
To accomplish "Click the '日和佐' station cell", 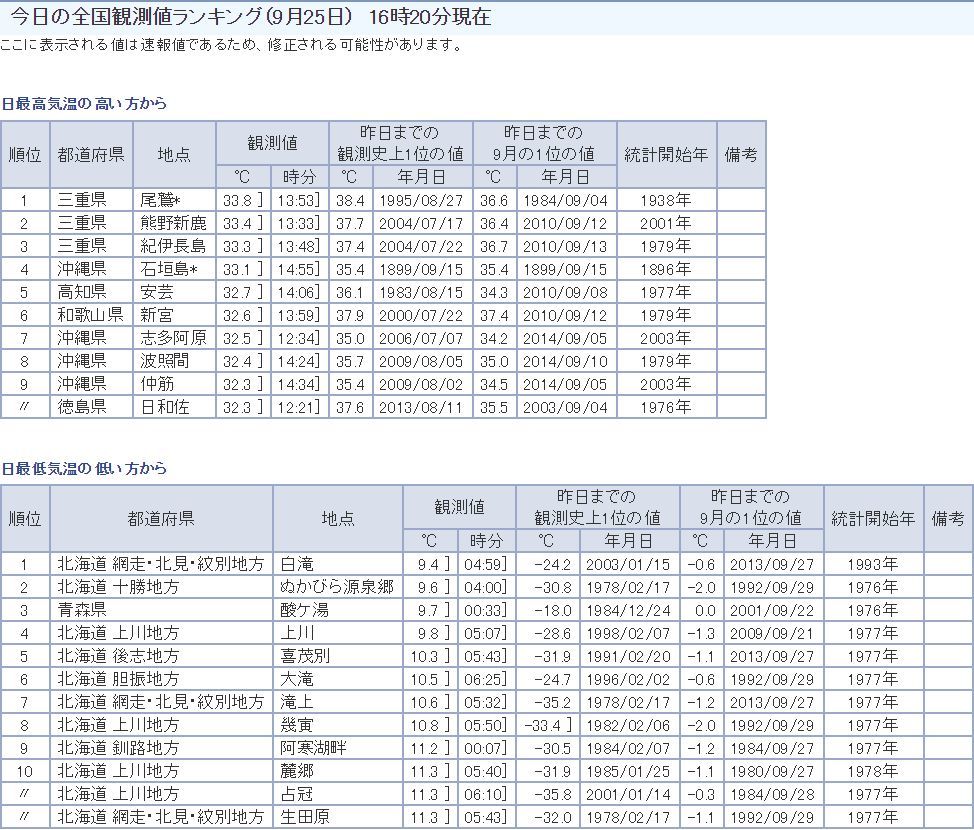I will (174, 407).
